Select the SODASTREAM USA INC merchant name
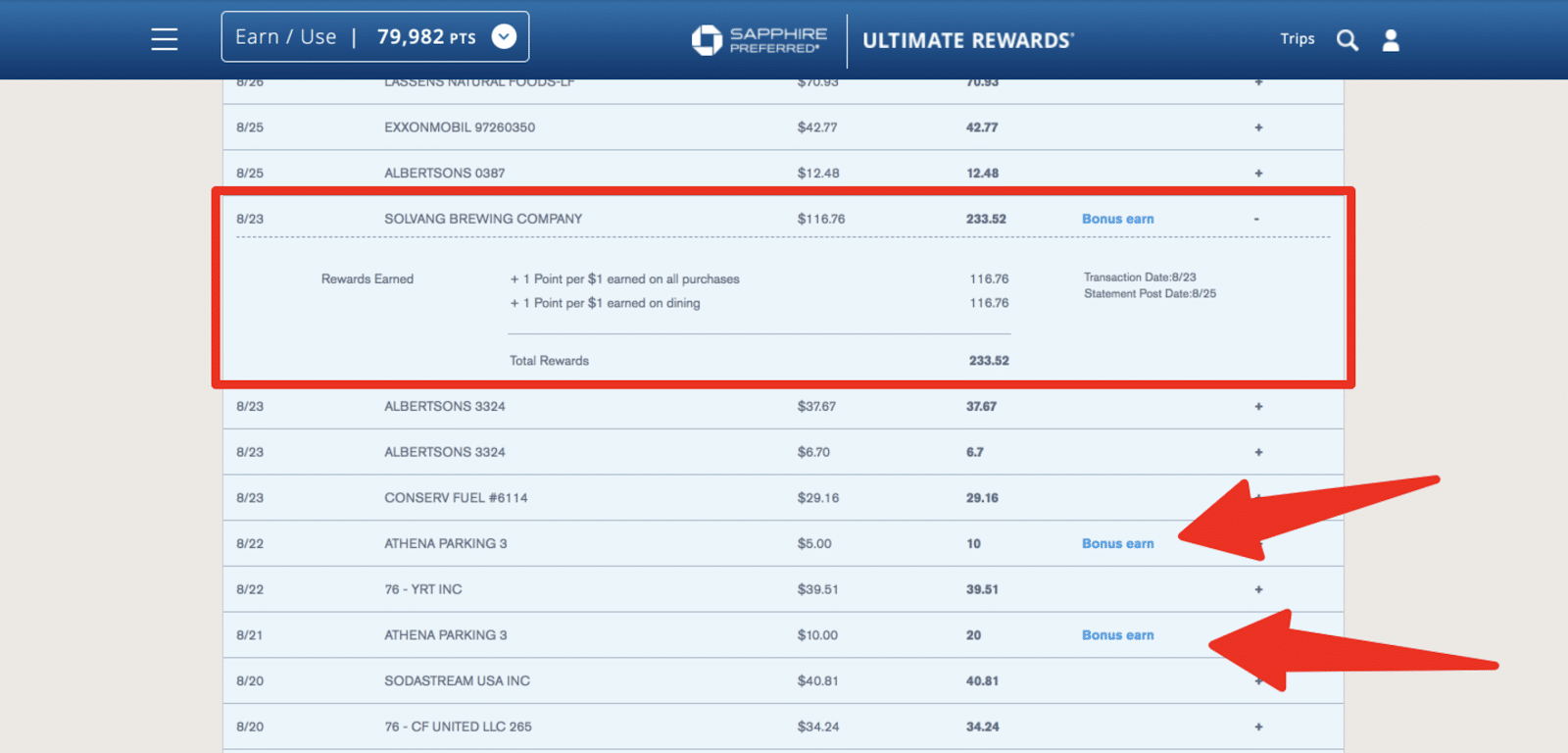Screen dimensions: 1568x753 click(457, 680)
